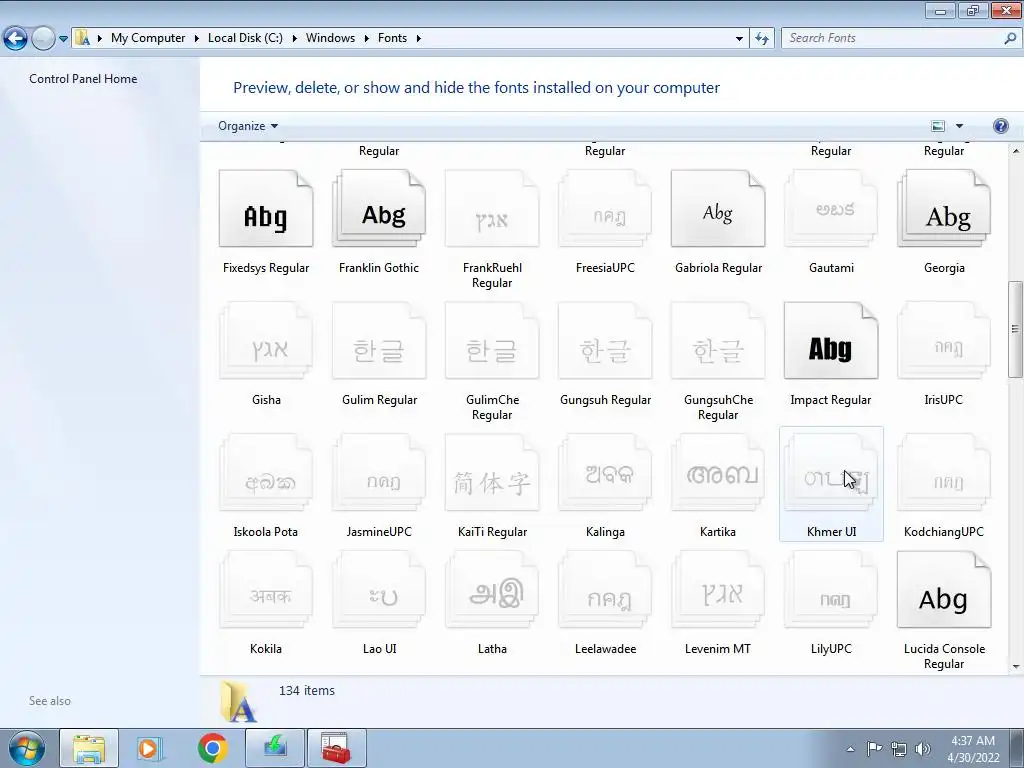Click the scrollbar up arrow
The width and height of the screenshot is (1024, 768).
[1015, 152]
